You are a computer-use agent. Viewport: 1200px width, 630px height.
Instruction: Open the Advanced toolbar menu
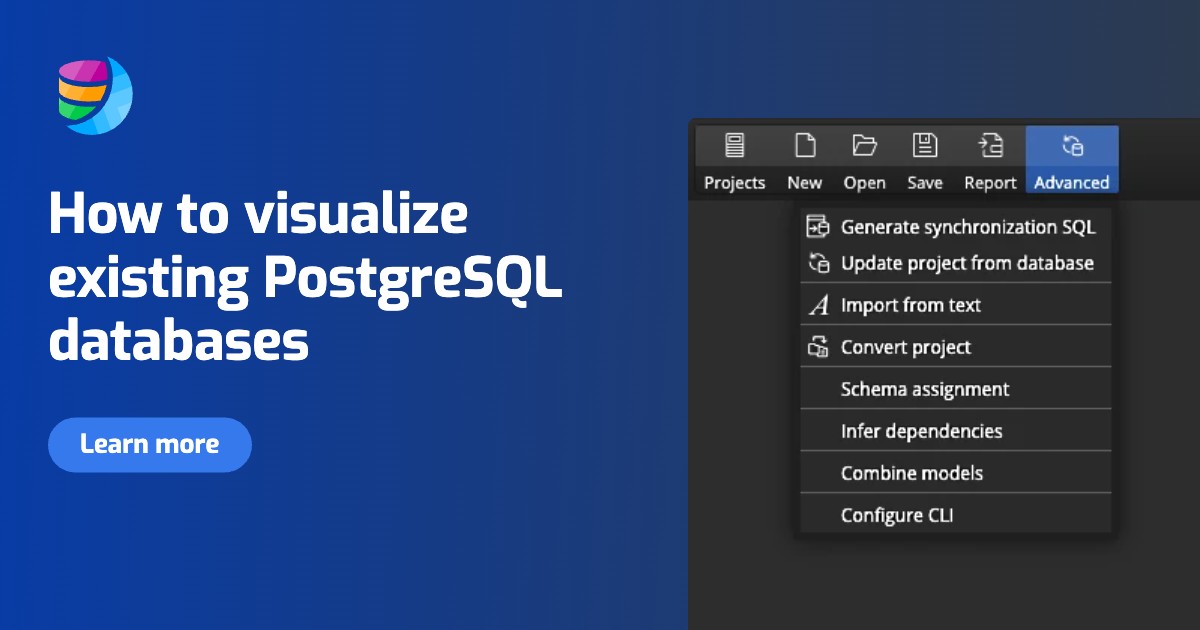pyautogui.click(x=1072, y=160)
